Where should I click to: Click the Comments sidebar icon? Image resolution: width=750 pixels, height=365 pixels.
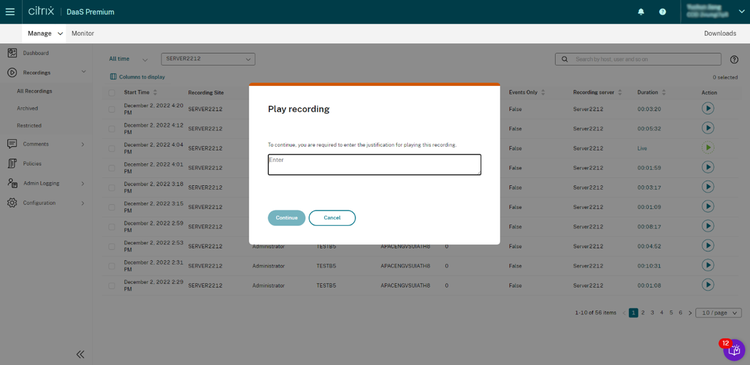pyautogui.click(x=12, y=144)
